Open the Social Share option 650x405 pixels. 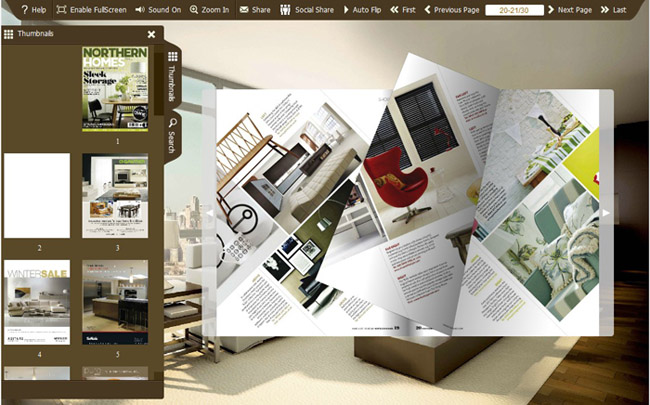coord(307,10)
